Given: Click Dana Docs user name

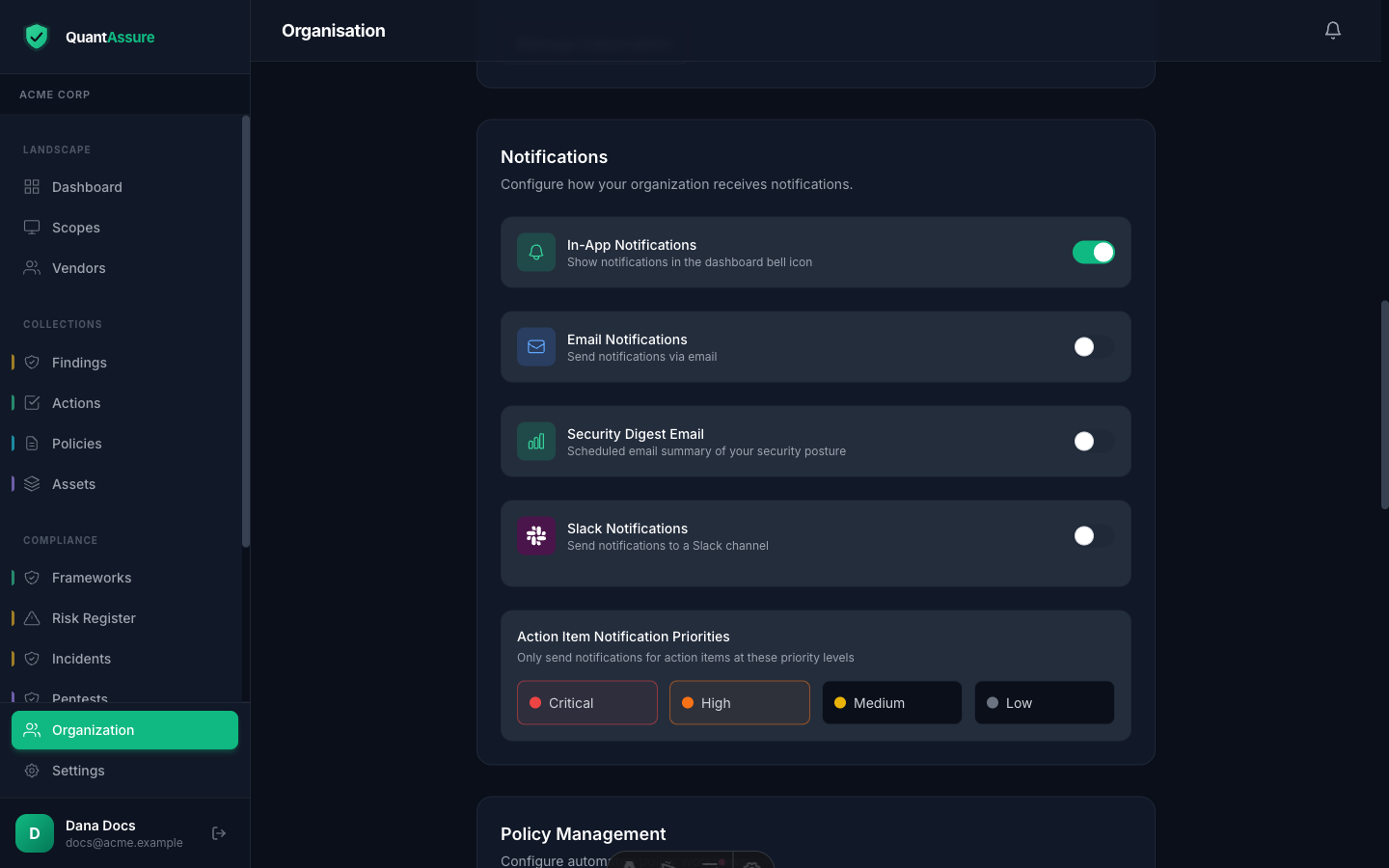Looking at the screenshot, I should (x=100, y=825).
